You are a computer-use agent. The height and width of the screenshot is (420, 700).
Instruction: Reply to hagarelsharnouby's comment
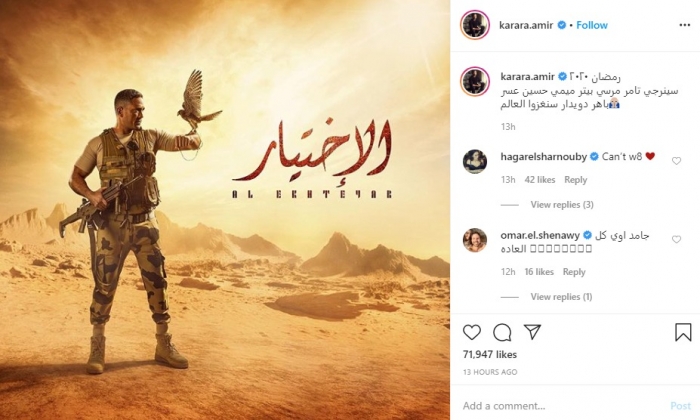click(575, 180)
